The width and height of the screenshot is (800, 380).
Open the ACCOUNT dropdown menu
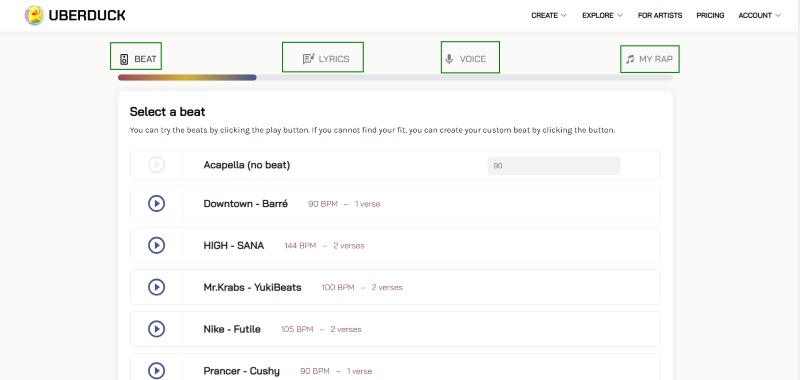(x=760, y=15)
